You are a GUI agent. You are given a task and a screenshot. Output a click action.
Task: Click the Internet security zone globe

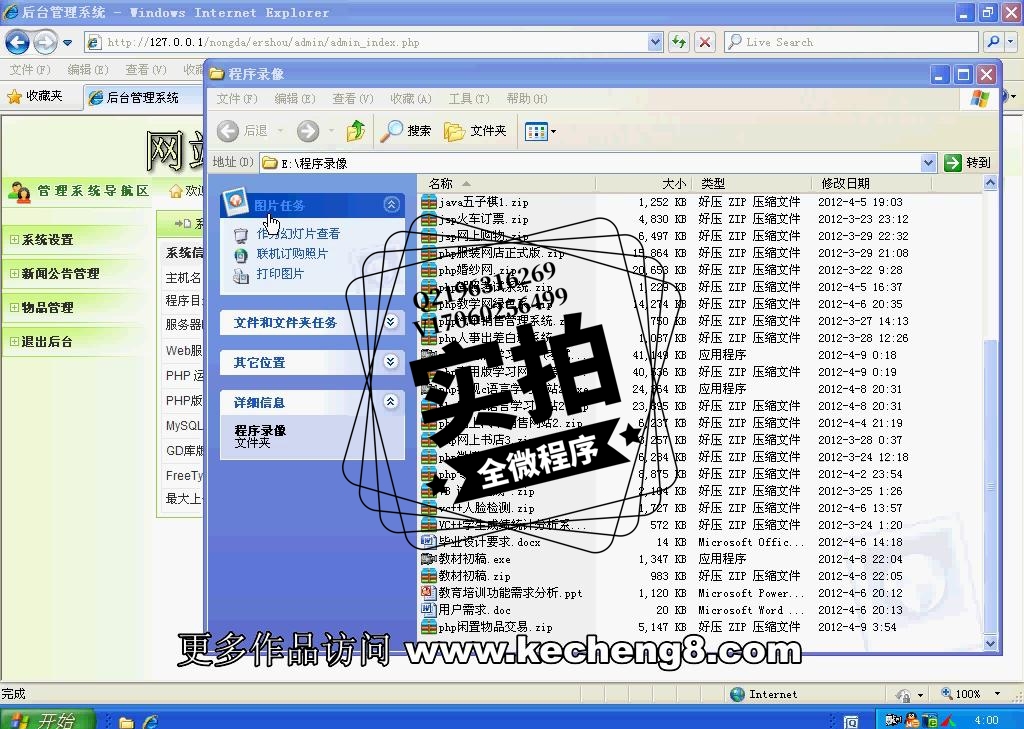coord(737,694)
